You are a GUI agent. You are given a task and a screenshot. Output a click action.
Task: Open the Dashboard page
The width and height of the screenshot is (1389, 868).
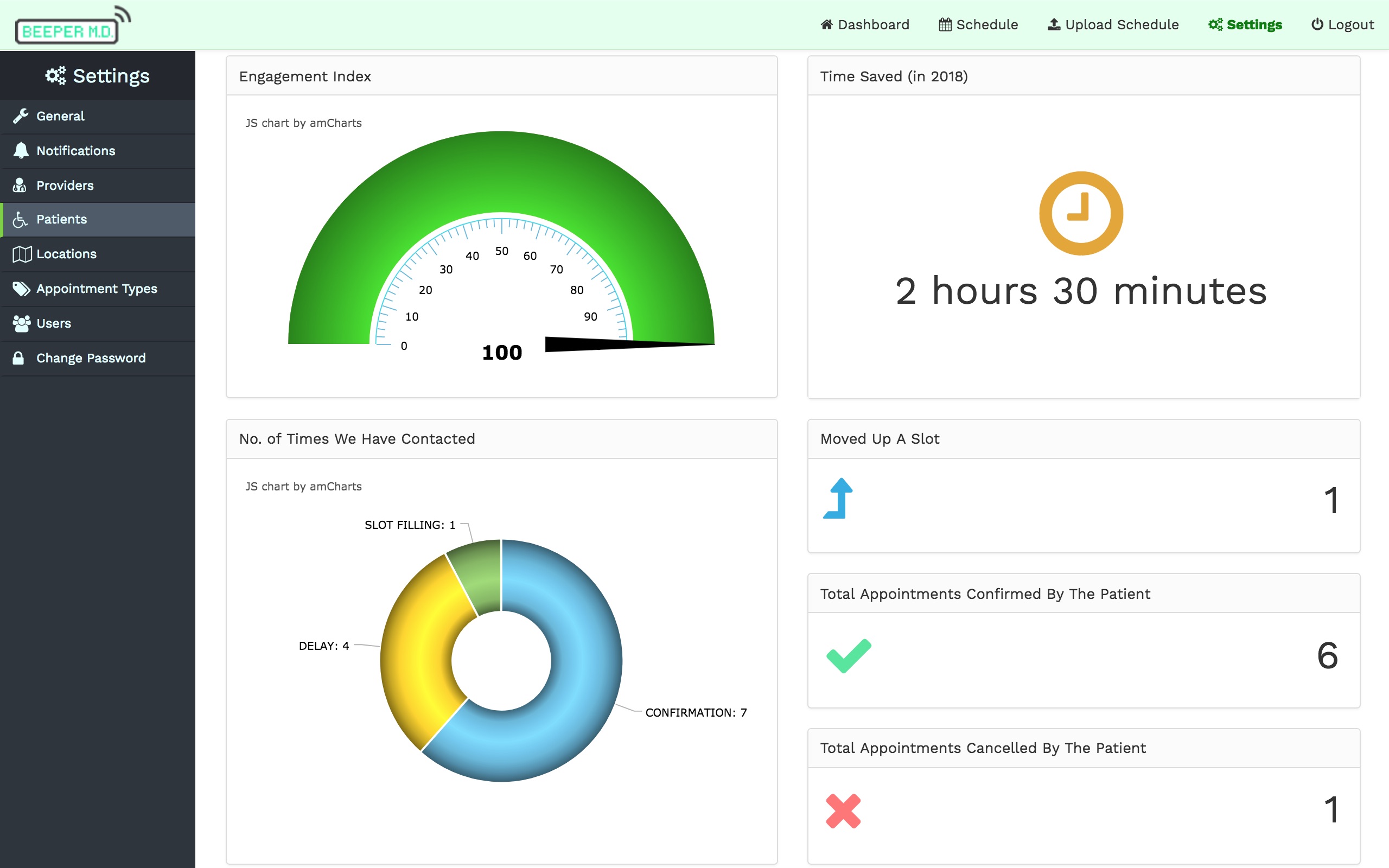tap(865, 25)
